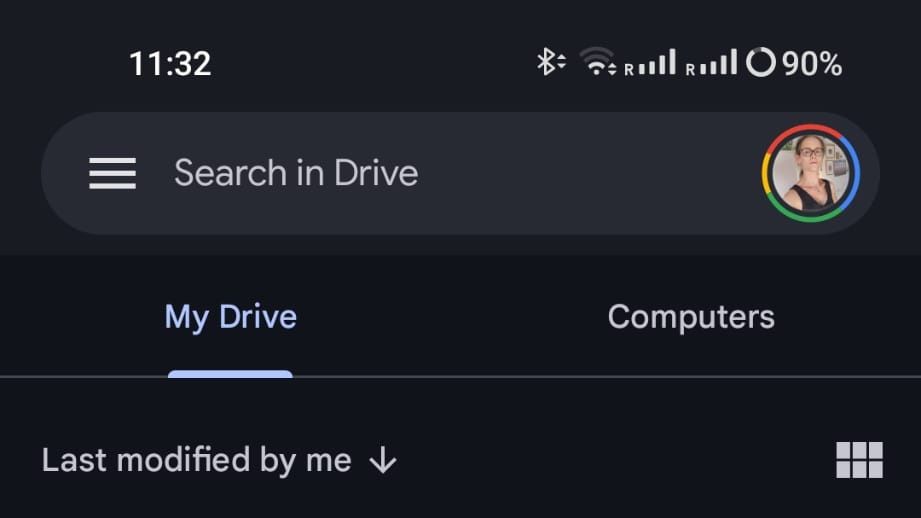921x518 pixels.
Task: Tap the circular battery ring icon
Action: (761, 63)
